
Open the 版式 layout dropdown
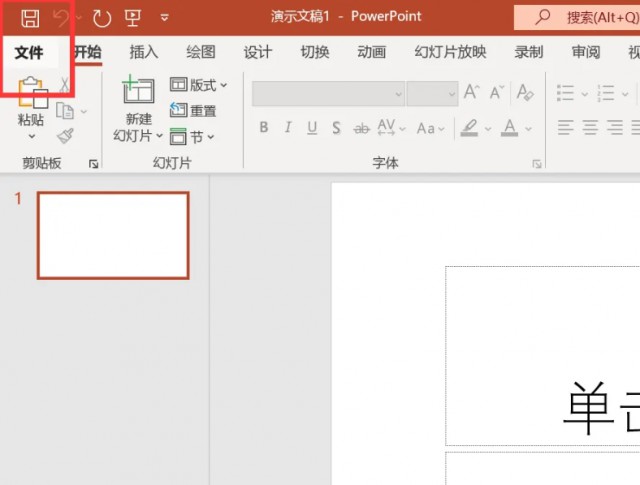tap(198, 85)
